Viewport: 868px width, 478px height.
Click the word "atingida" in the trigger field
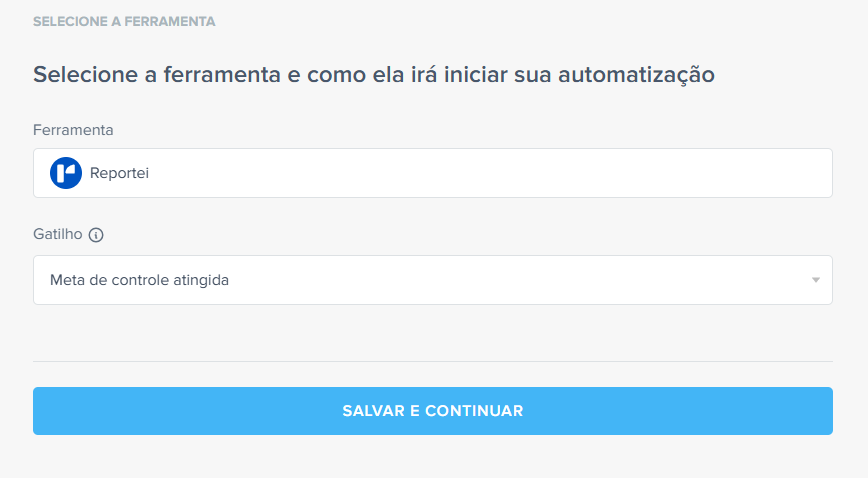pyautogui.click(x=200, y=280)
